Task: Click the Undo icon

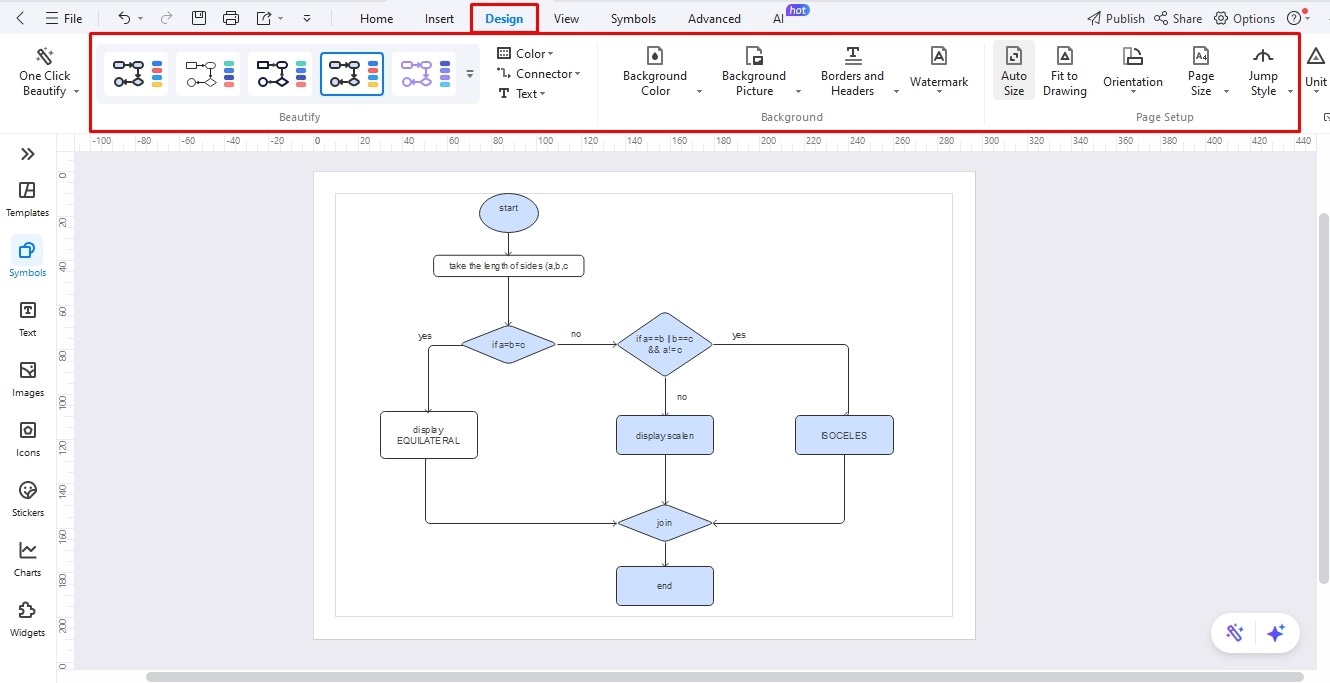Action: (x=124, y=18)
